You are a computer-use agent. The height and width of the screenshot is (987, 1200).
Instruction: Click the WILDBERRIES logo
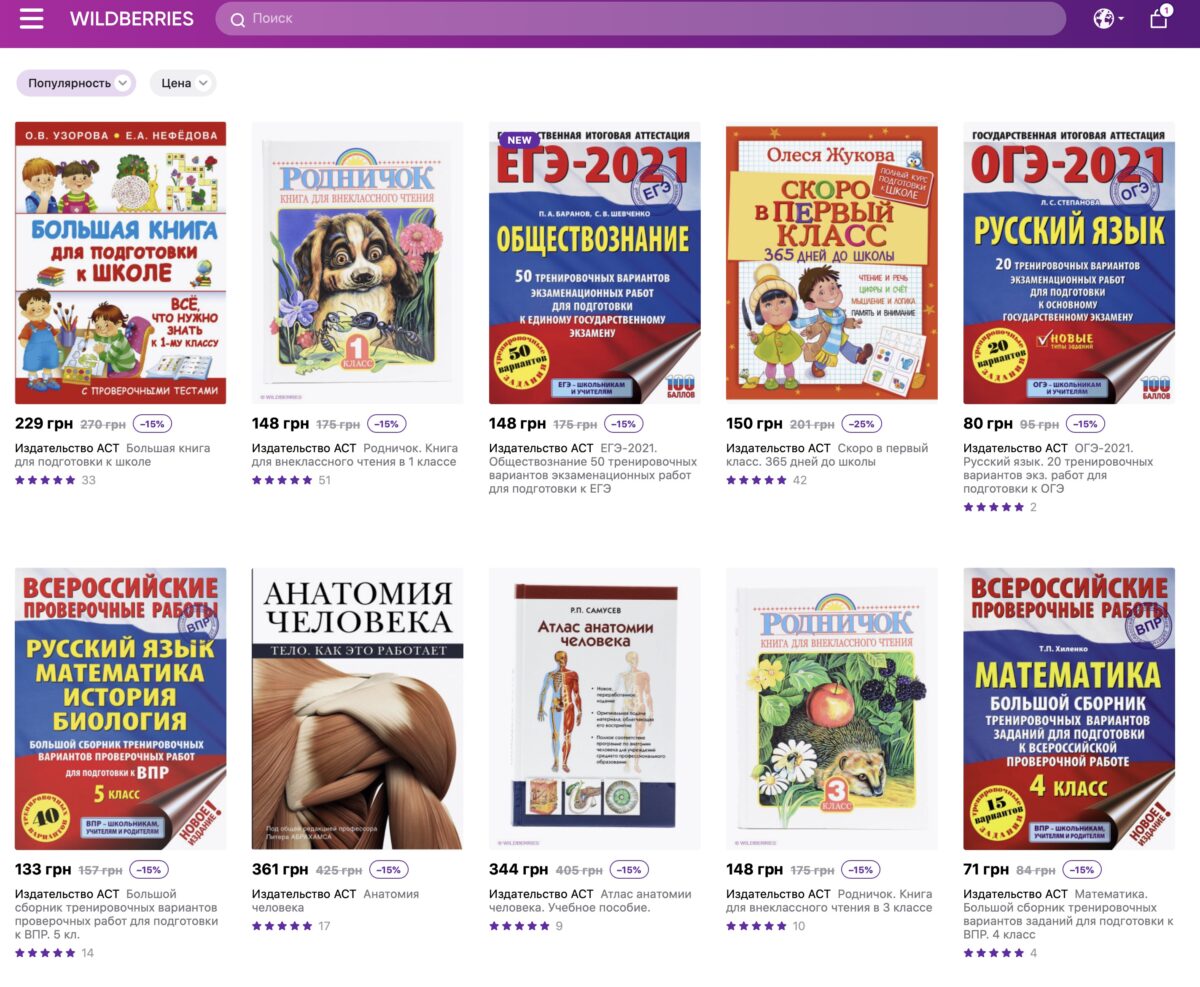coord(132,19)
